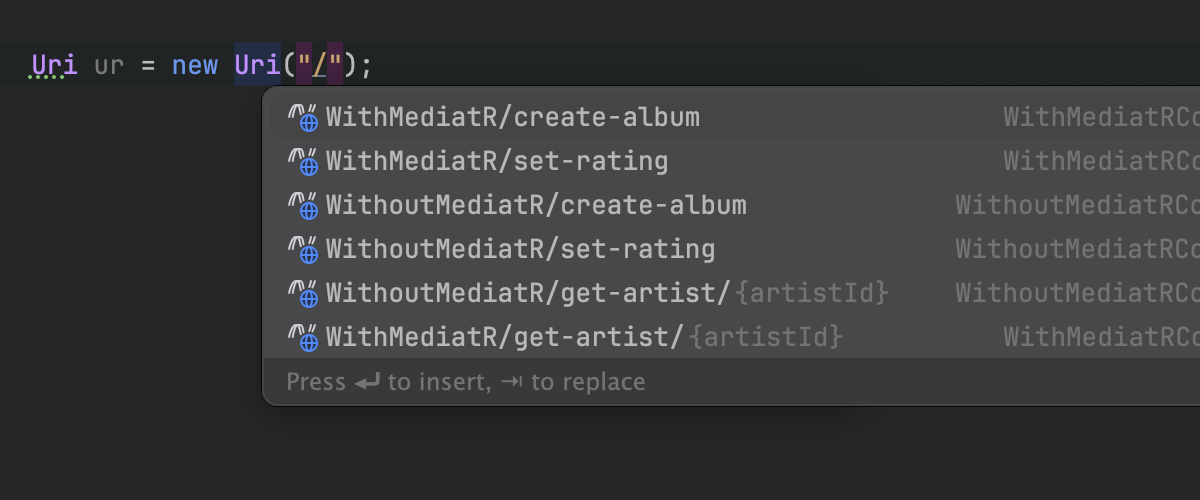The image size is (1200, 500).
Task: Click the route icon beside WithoutMediatR/get-artist
Action: (302, 294)
